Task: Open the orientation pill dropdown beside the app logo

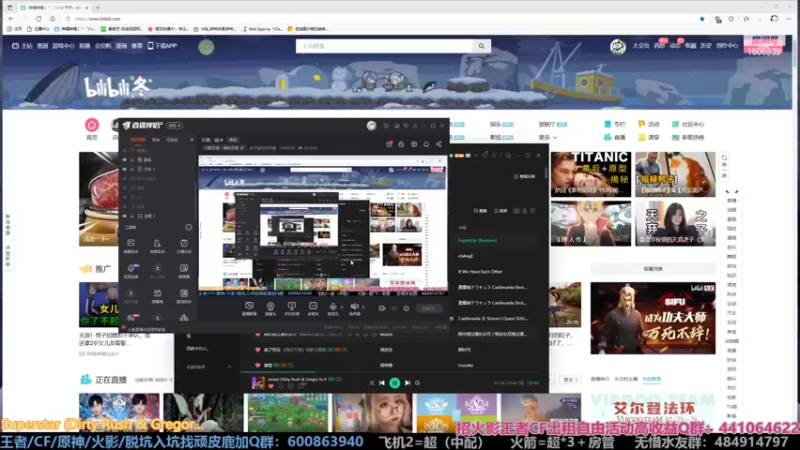Action: click(x=174, y=126)
